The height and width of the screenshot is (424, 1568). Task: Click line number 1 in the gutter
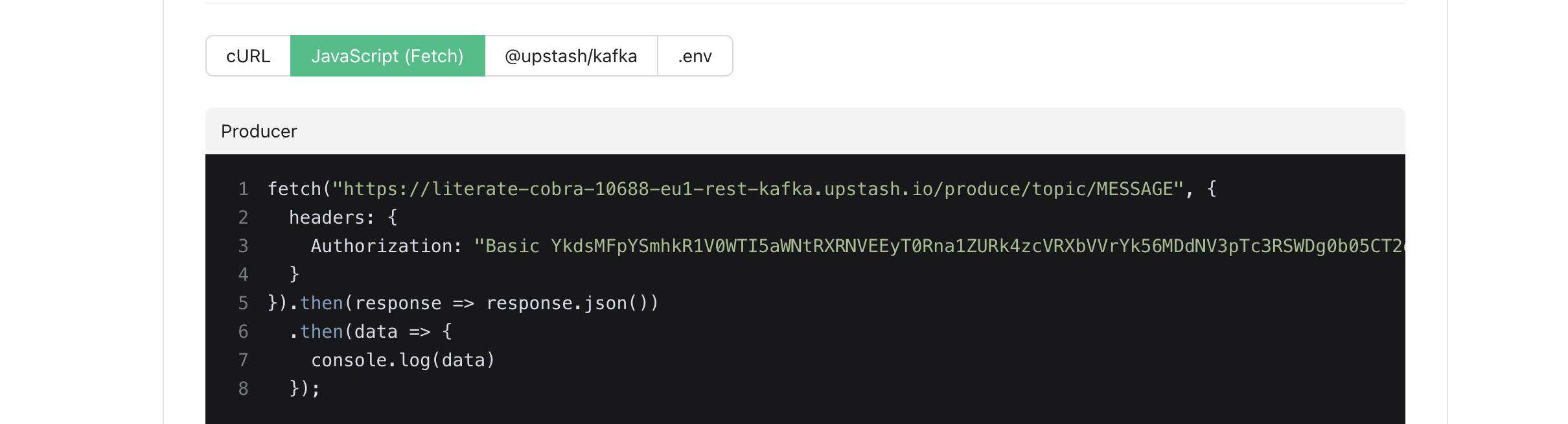tap(244, 188)
